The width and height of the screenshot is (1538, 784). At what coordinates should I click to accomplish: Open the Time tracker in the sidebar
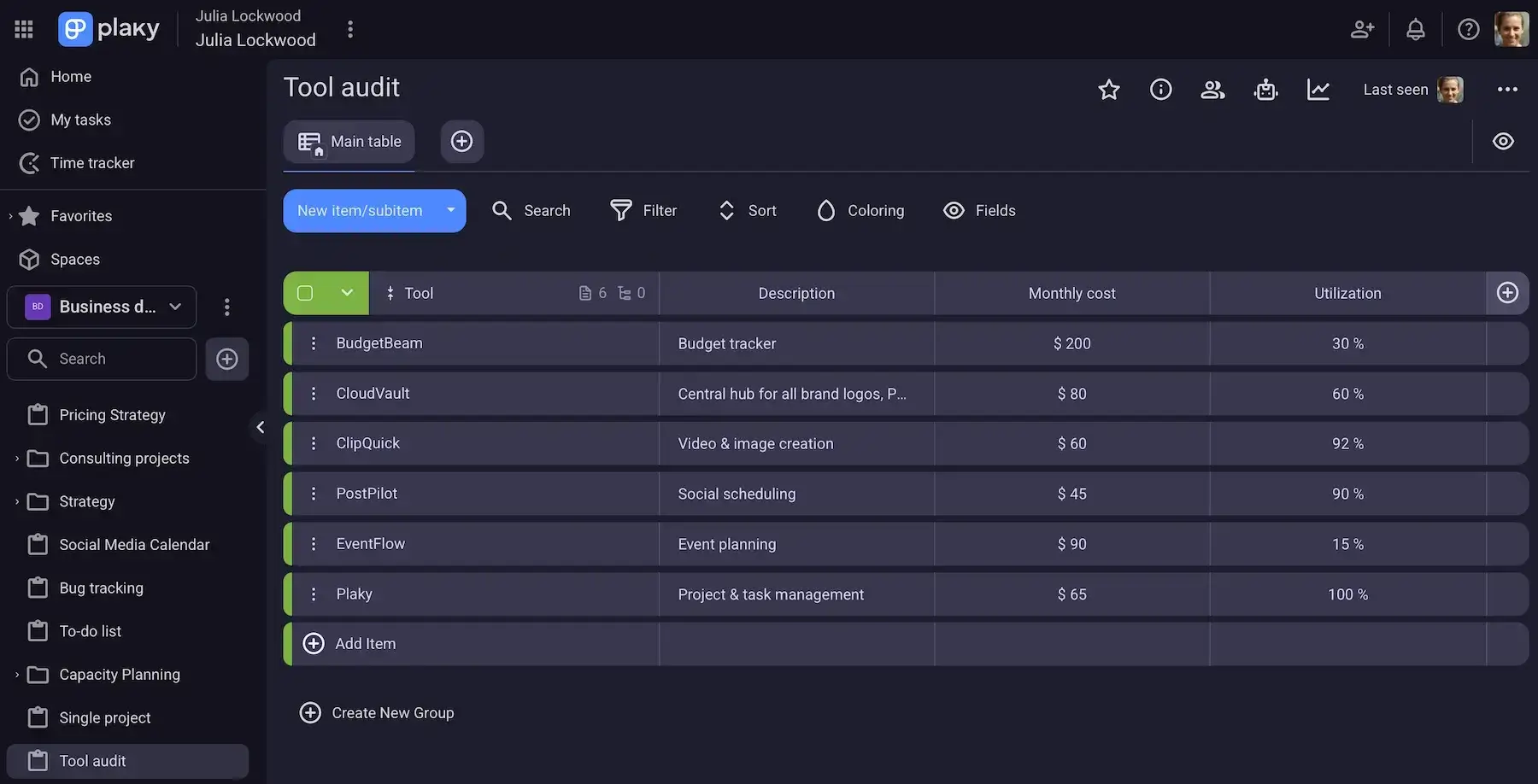click(x=91, y=162)
